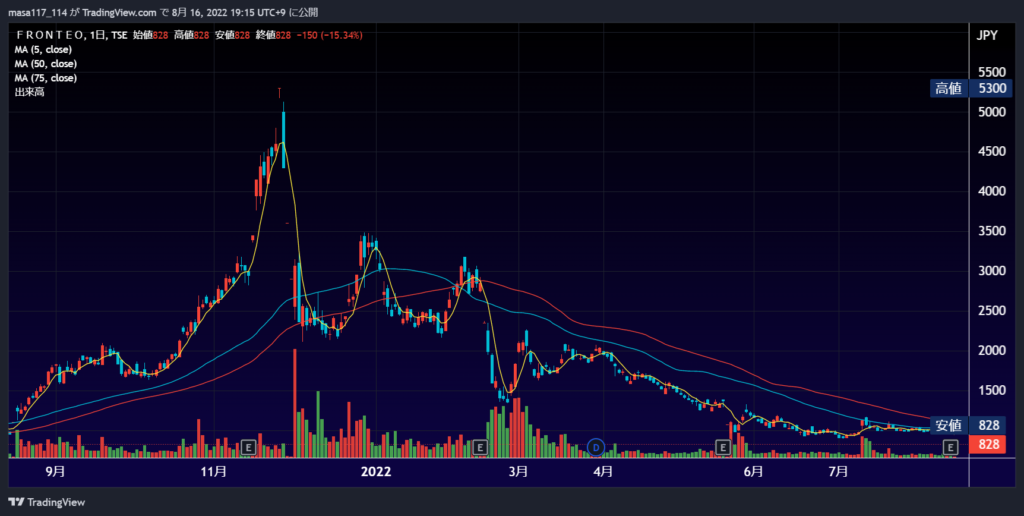Click 4000 on the price axis
Viewport: 1024px width, 516px height.
click(991, 191)
